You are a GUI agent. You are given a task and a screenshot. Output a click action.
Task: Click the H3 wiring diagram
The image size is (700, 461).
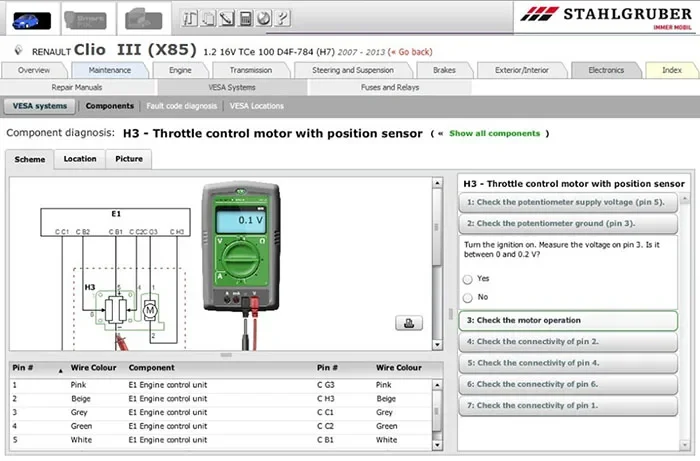tap(117, 278)
